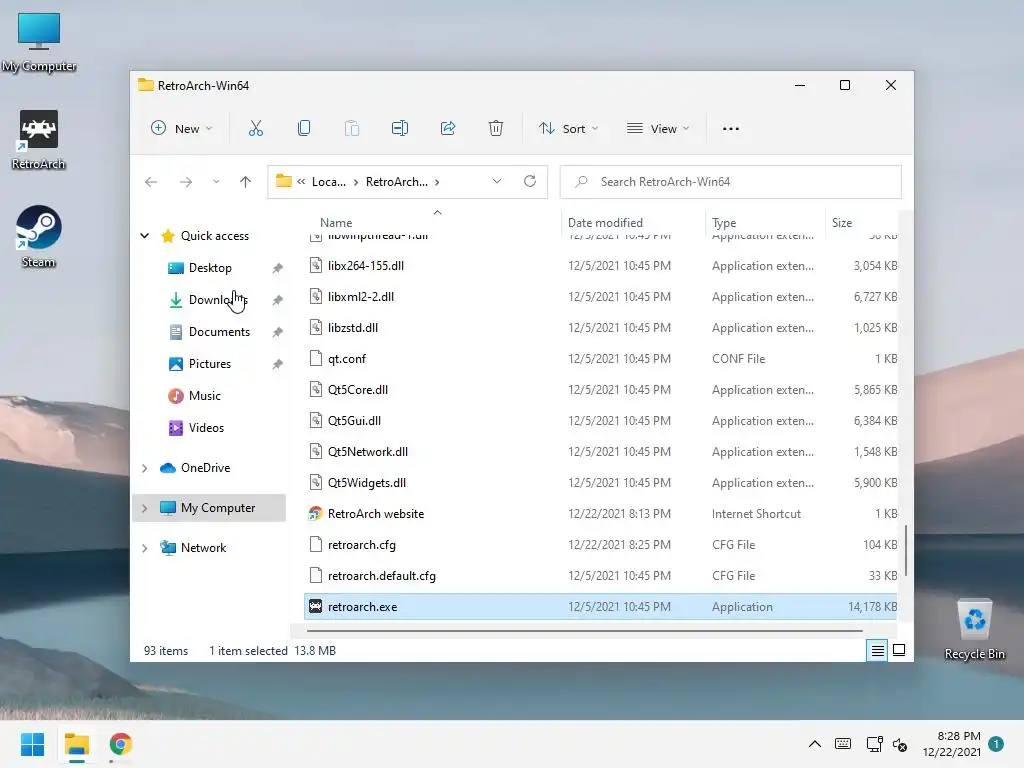
Task: Open the View options dropdown
Action: tap(658, 129)
